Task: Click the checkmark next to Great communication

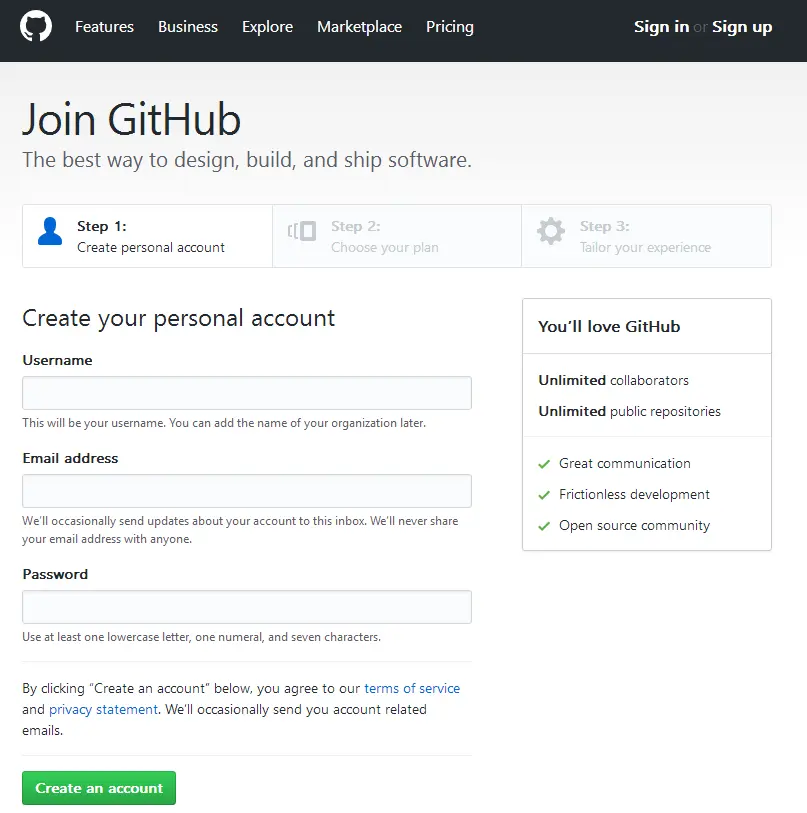Action: click(544, 464)
